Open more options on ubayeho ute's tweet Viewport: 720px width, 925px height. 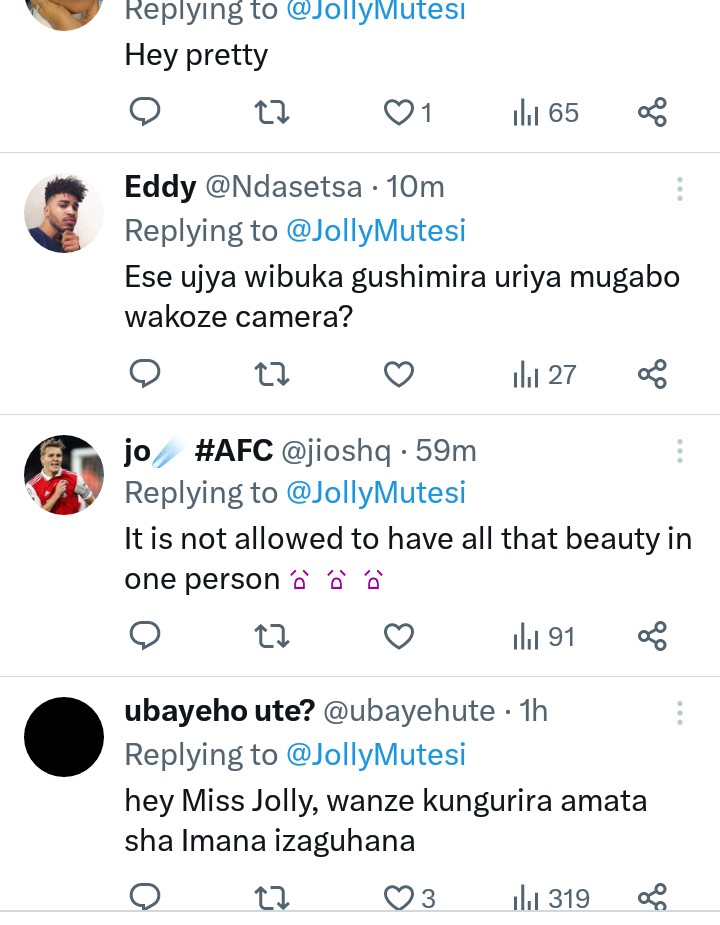(x=680, y=712)
